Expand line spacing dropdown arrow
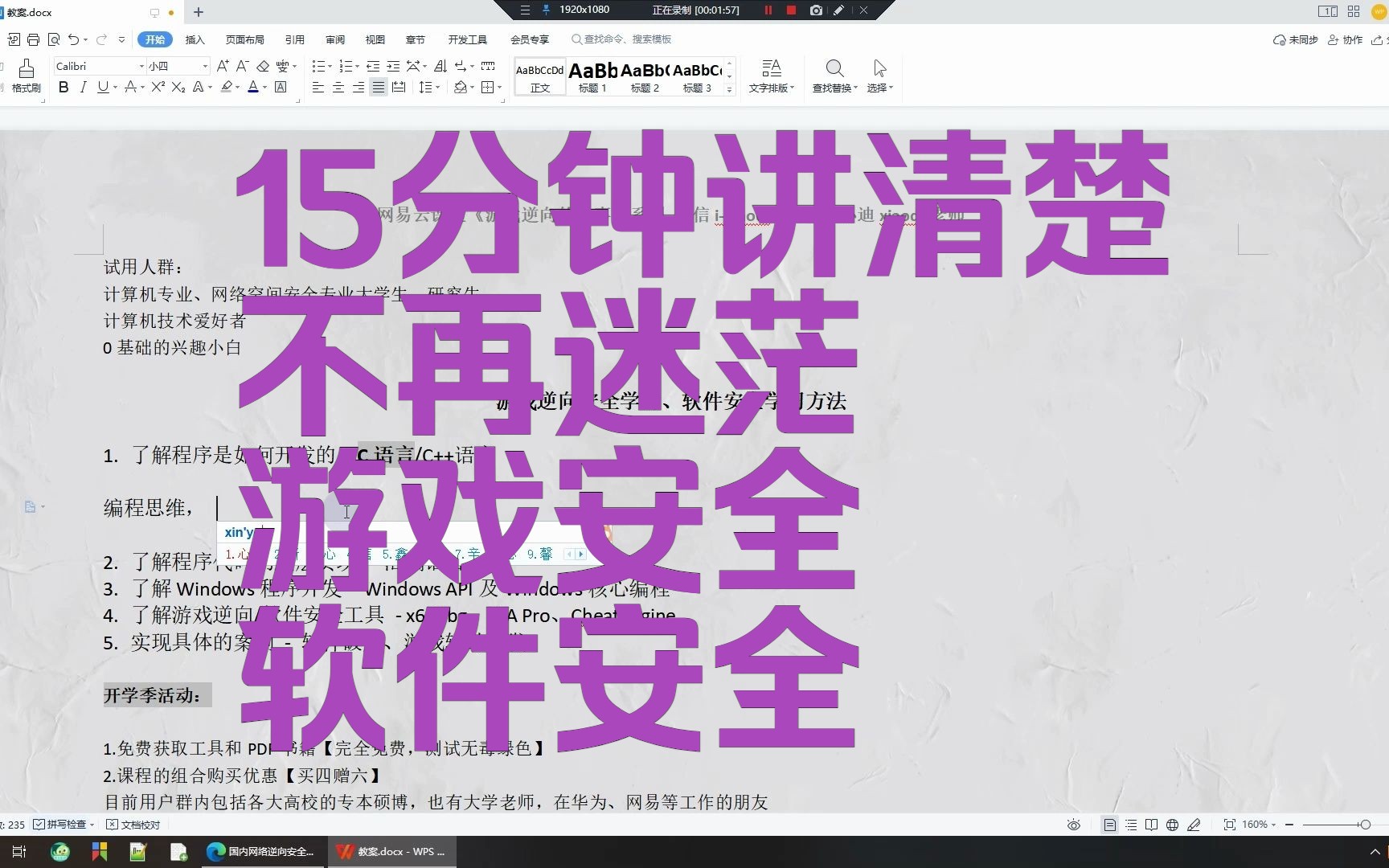Screen dimensions: 1389x868 point(438,87)
